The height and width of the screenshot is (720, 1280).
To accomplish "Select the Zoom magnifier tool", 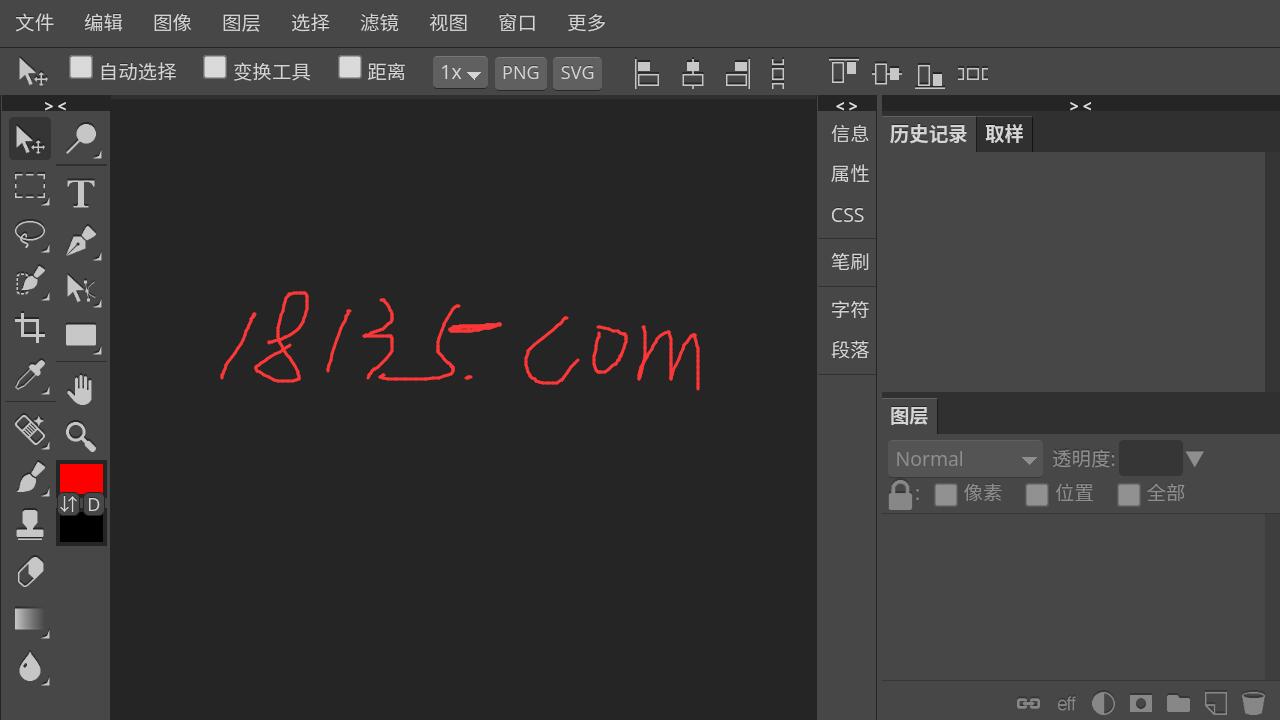I will (81, 436).
